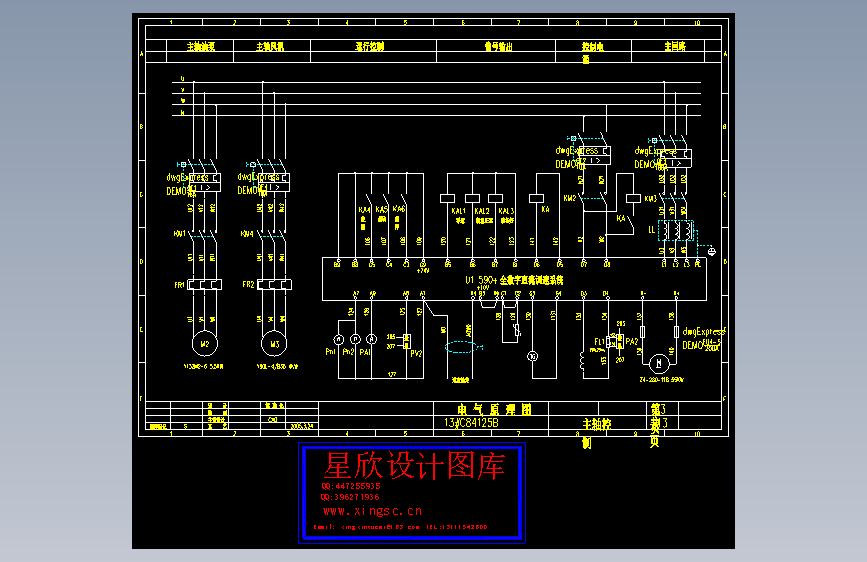
Task: Select the KAL3 relay label
Action: (x=506, y=211)
